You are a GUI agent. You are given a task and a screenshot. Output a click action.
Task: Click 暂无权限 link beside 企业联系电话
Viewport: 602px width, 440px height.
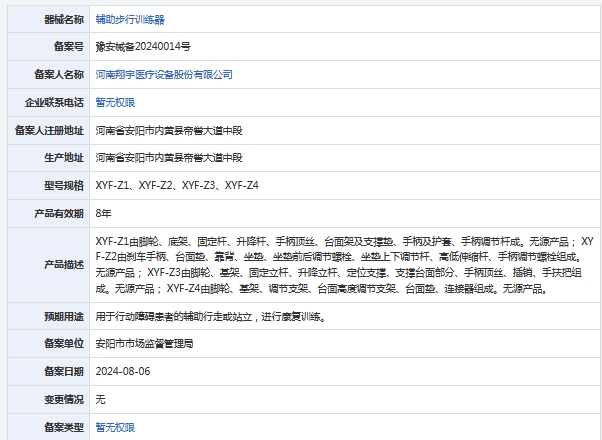coord(115,103)
